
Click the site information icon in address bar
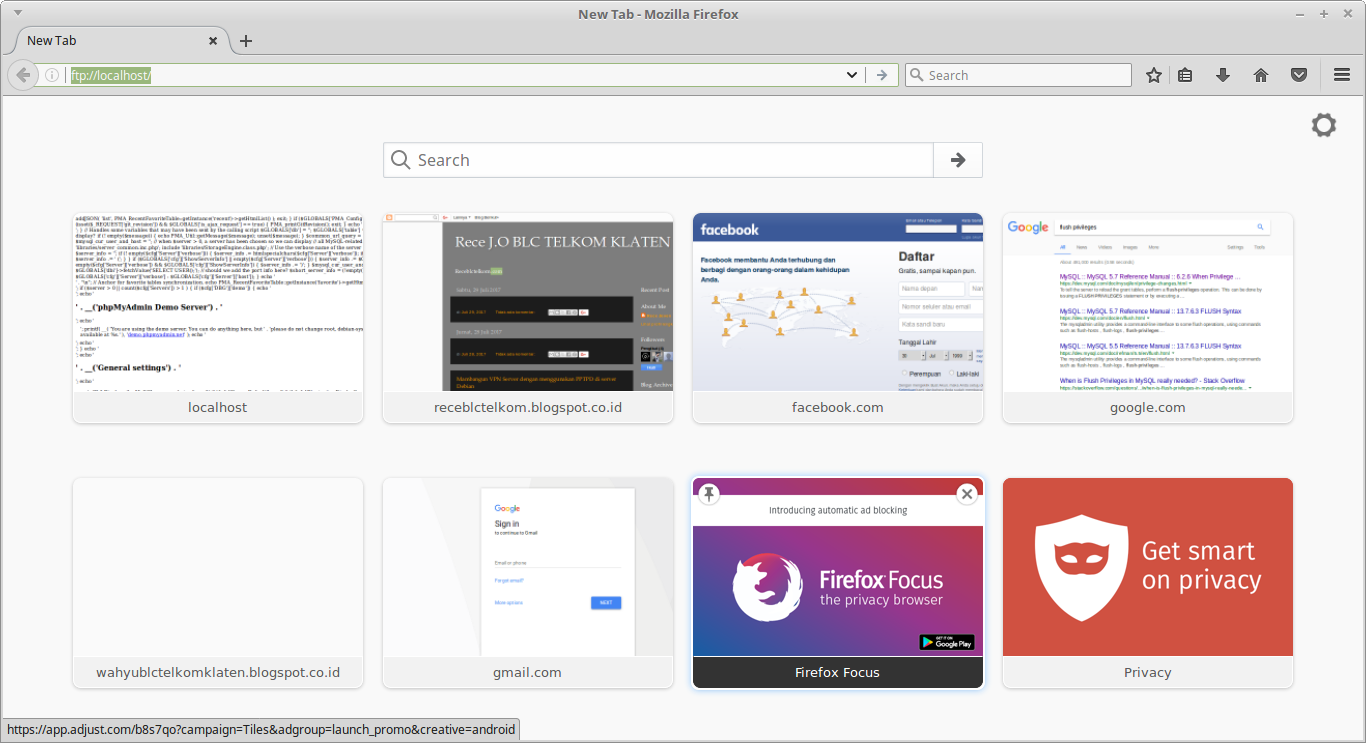click(x=51, y=74)
